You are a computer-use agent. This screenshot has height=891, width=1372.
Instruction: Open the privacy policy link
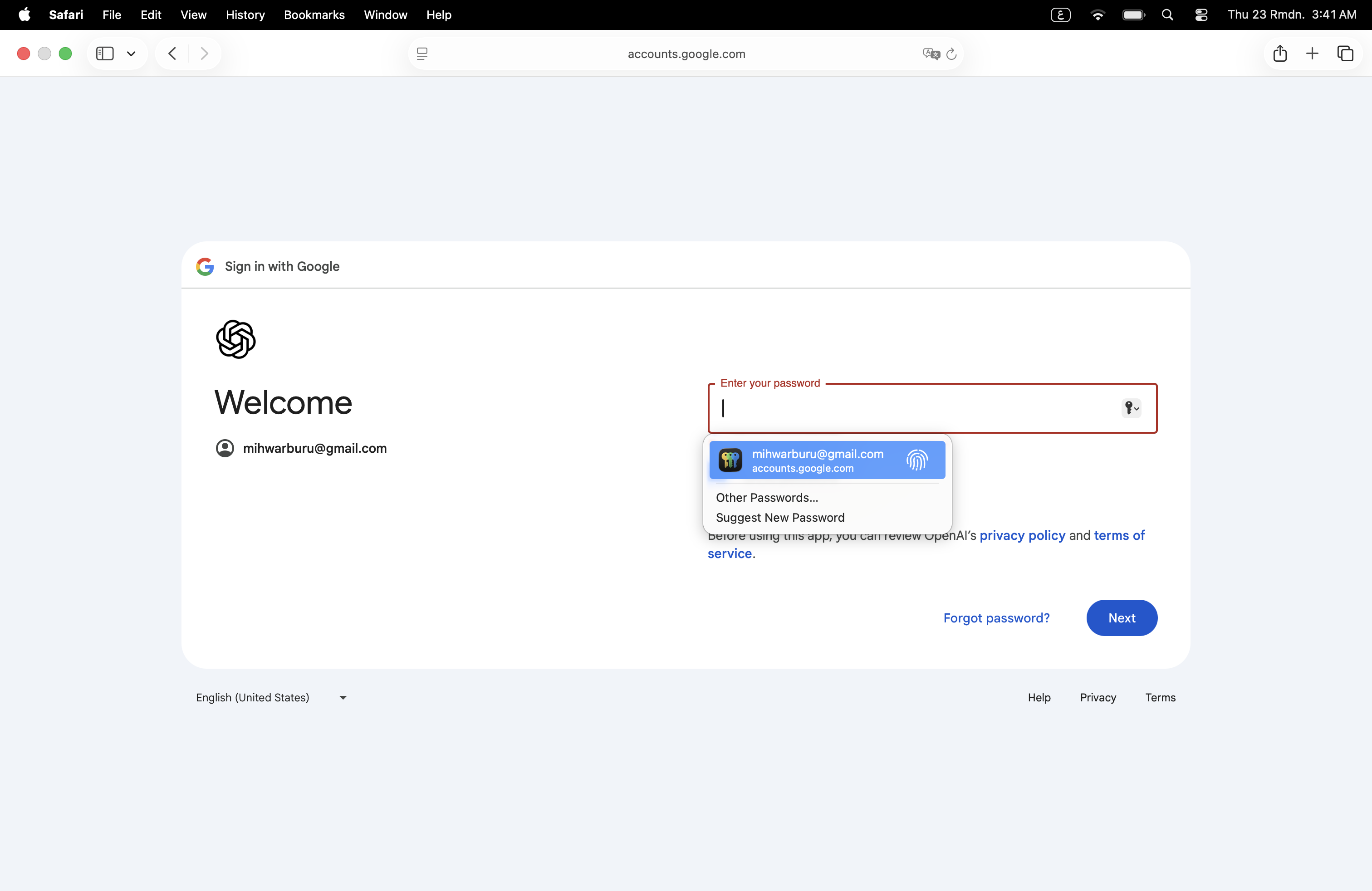[1022, 535]
